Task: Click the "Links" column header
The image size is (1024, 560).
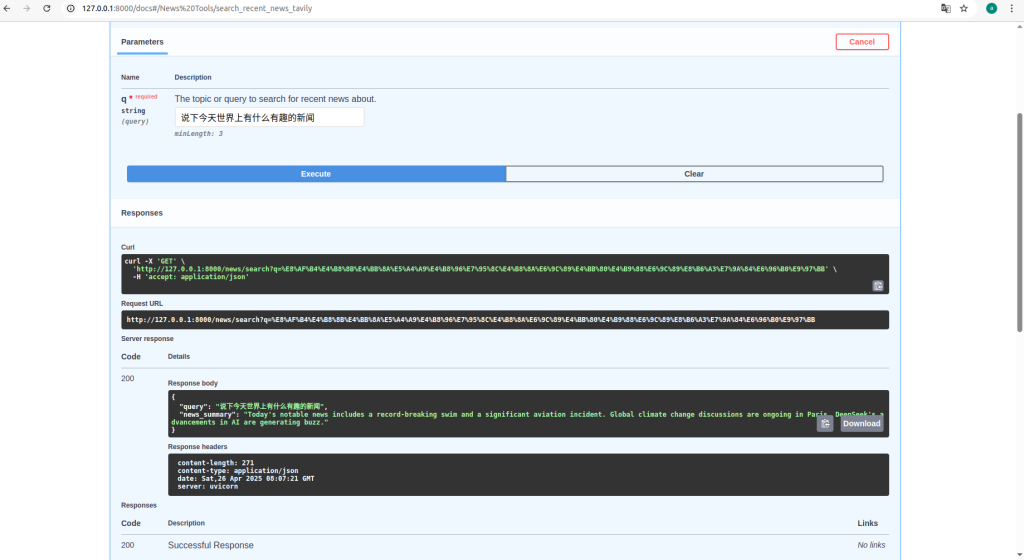Action: 867,523
